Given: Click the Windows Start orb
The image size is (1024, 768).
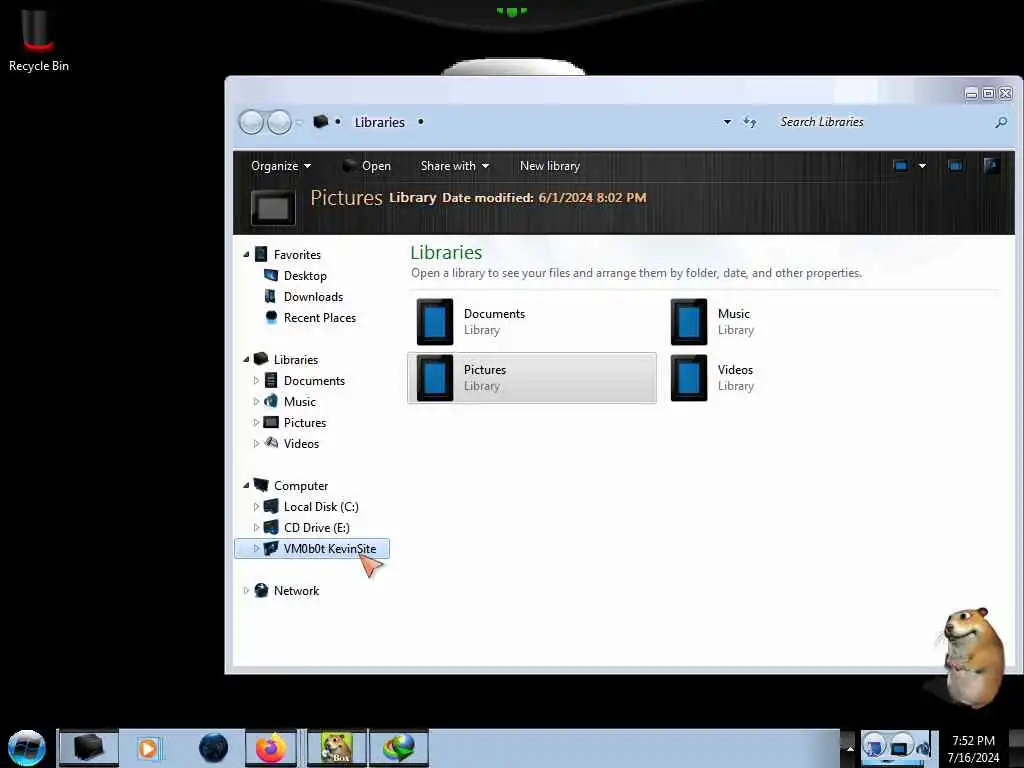Looking at the screenshot, I should pyautogui.click(x=27, y=748).
